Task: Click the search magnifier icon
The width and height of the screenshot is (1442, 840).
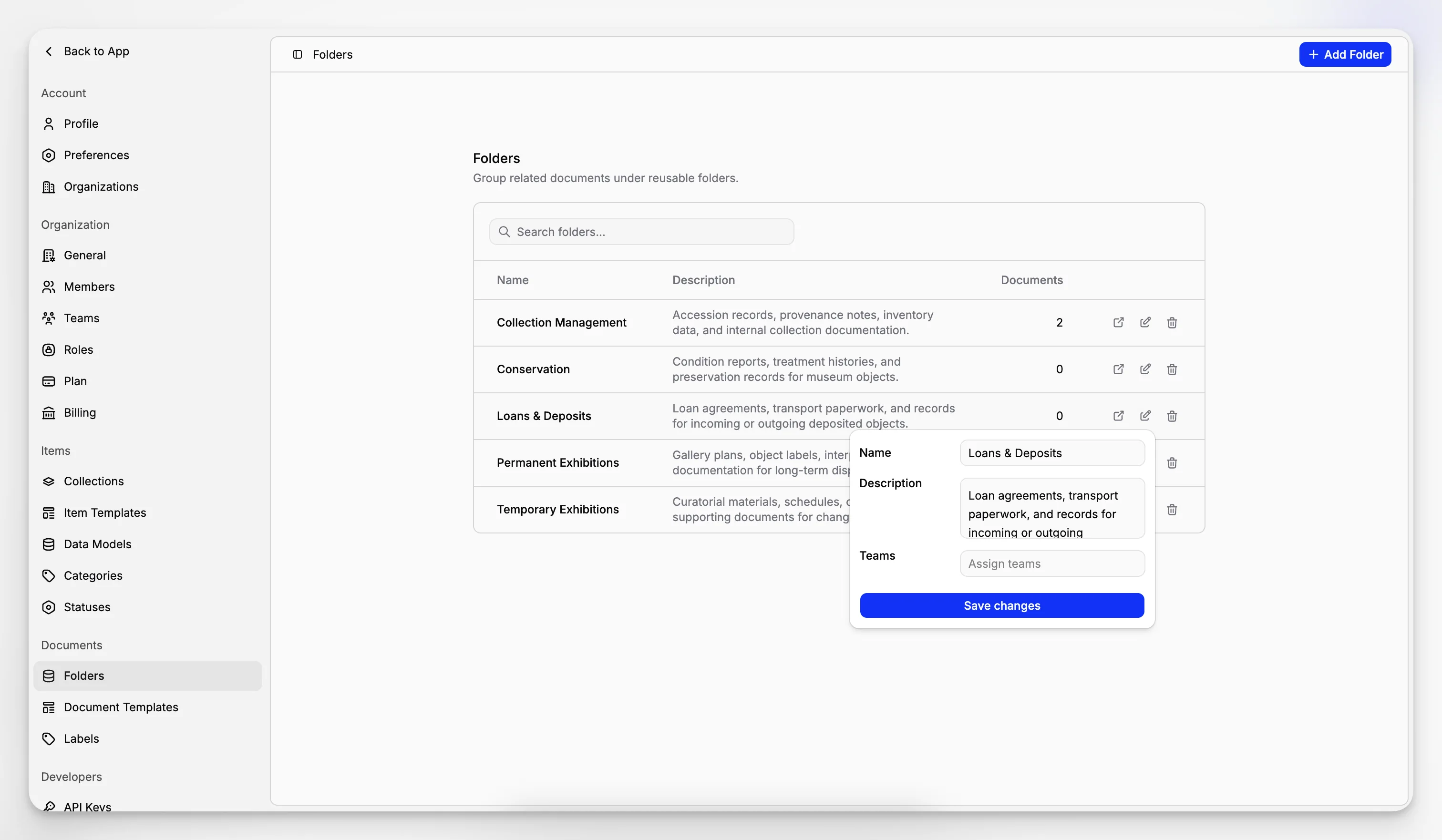Action: click(x=504, y=232)
